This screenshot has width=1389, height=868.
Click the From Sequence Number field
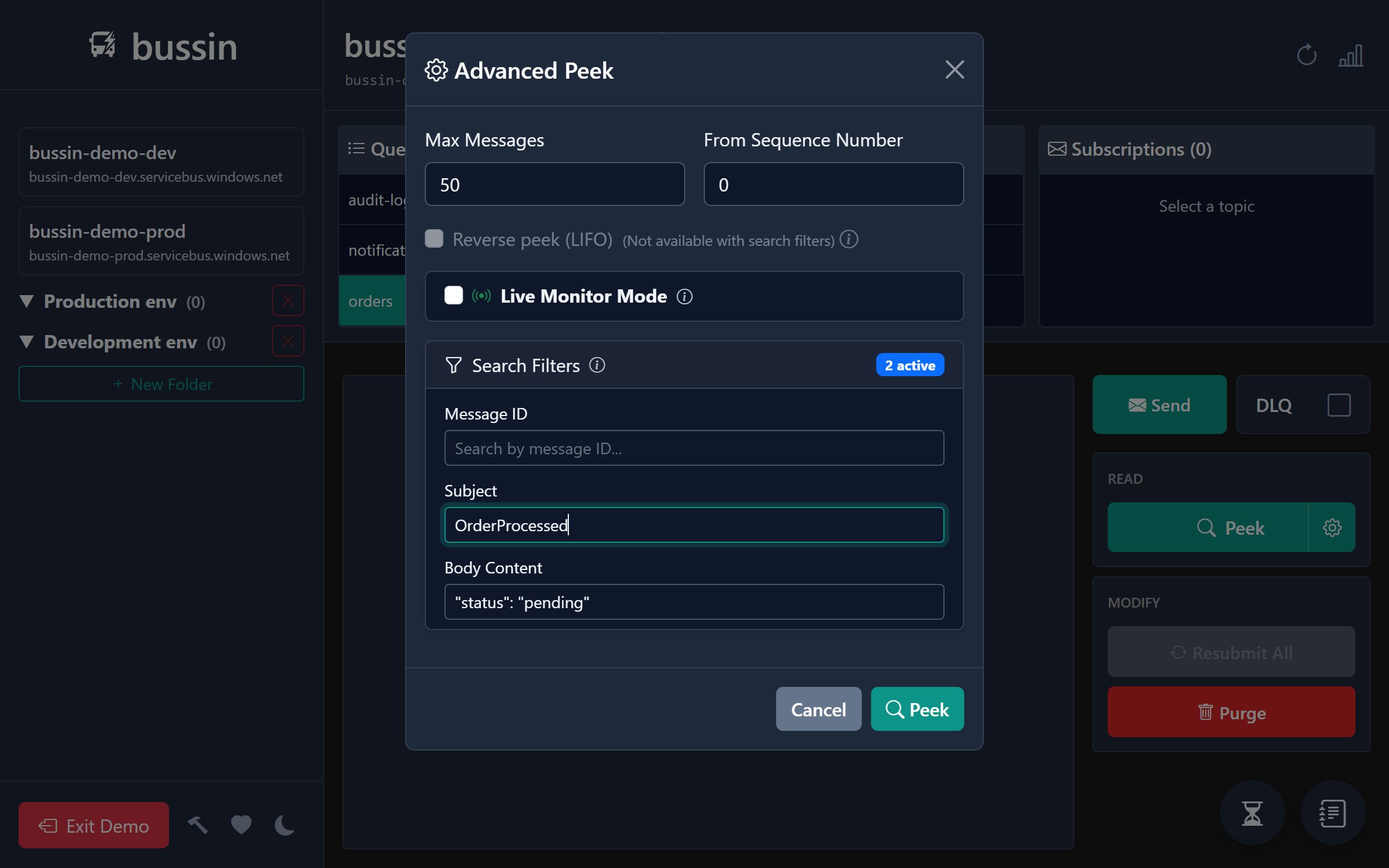(x=833, y=184)
